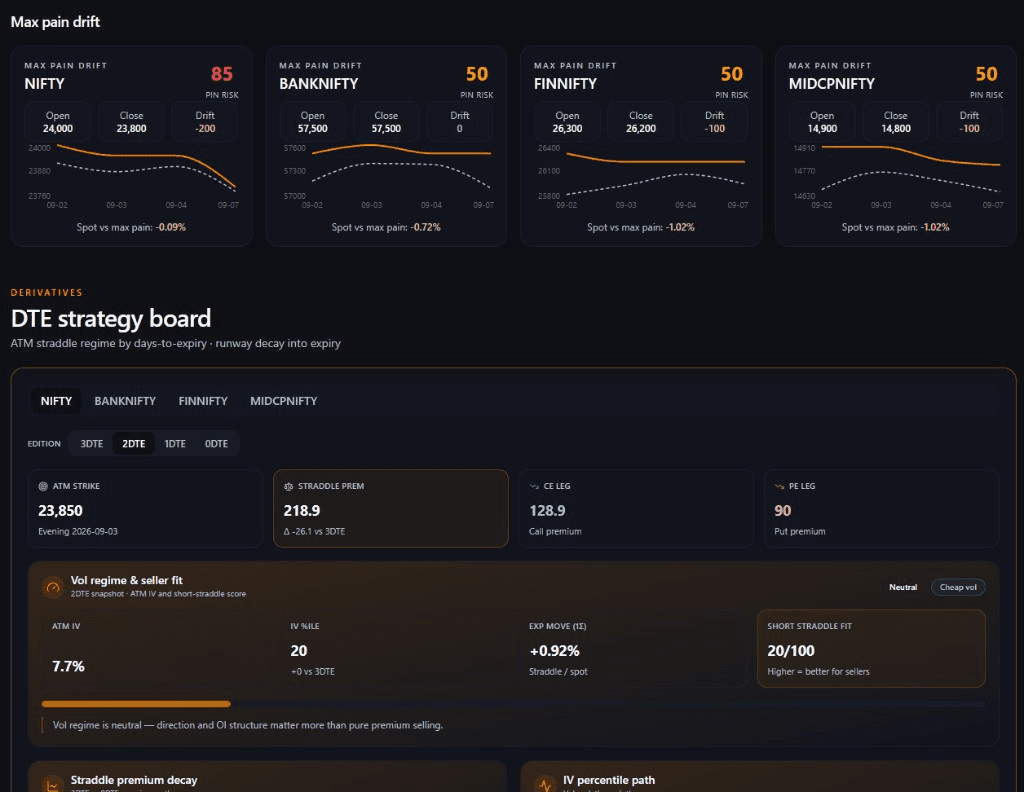Switch to the BANKNIFTY tab

(x=125, y=401)
